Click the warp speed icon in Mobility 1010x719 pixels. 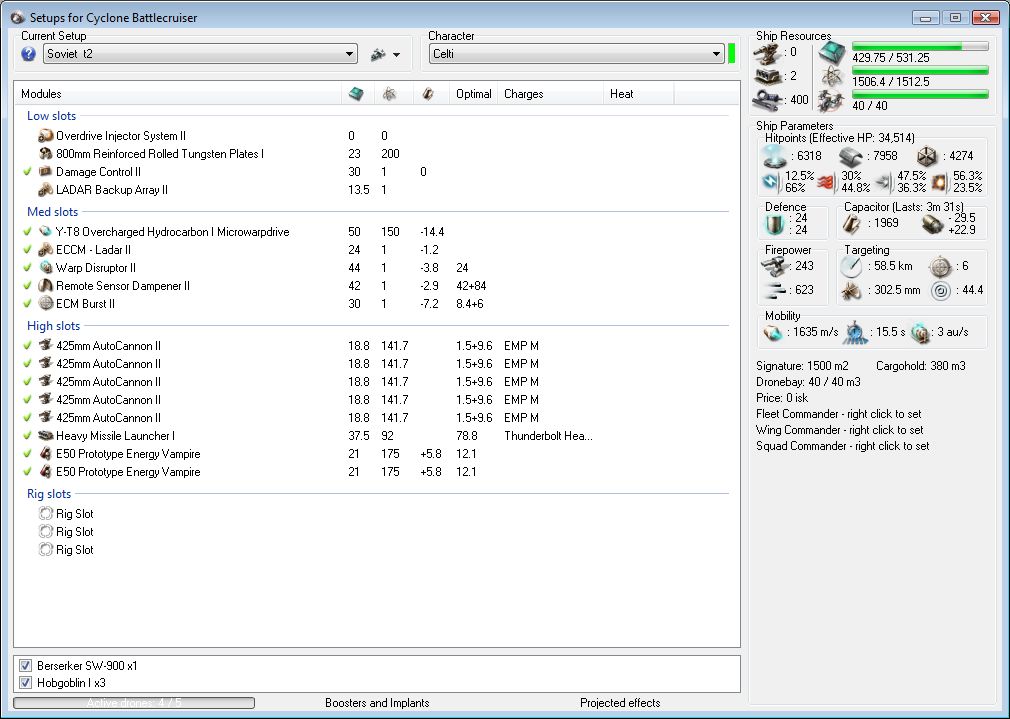click(x=920, y=333)
